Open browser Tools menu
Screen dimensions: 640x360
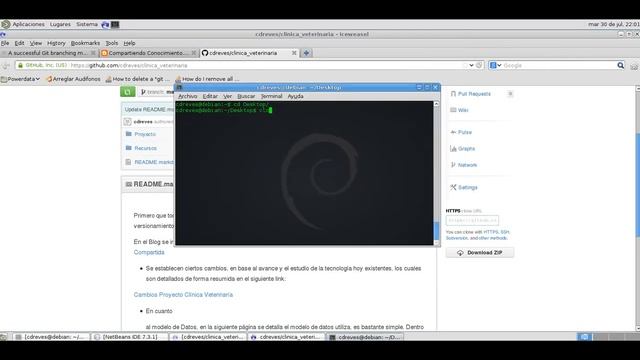[x=112, y=43]
